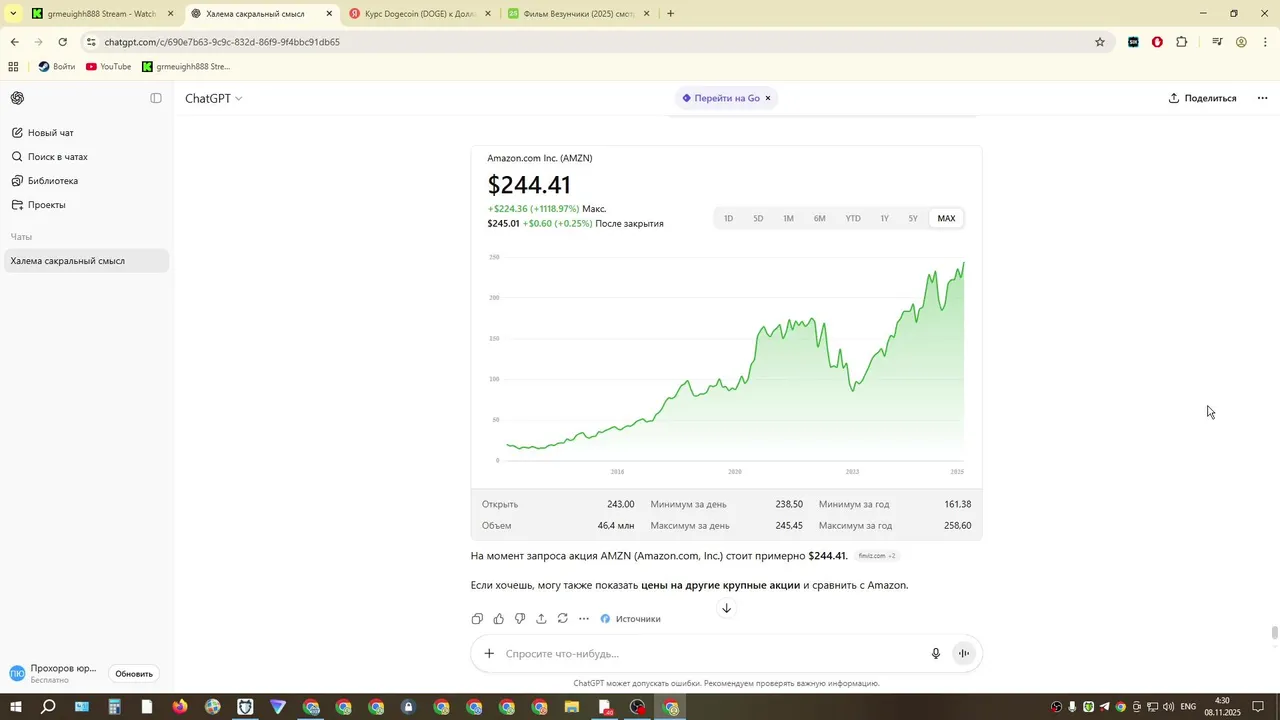Open Windows taskbar search

pyautogui.click(x=48, y=707)
